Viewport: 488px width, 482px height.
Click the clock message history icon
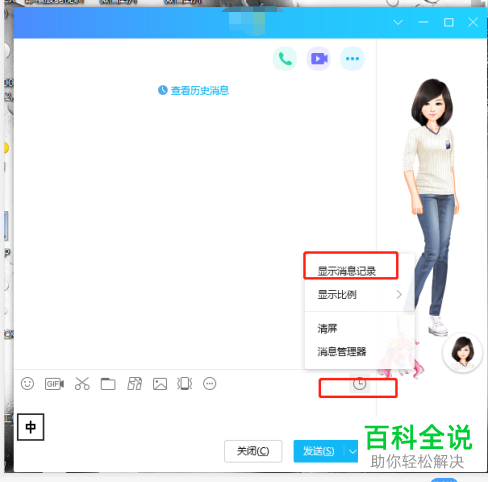click(x=359, y=384)
